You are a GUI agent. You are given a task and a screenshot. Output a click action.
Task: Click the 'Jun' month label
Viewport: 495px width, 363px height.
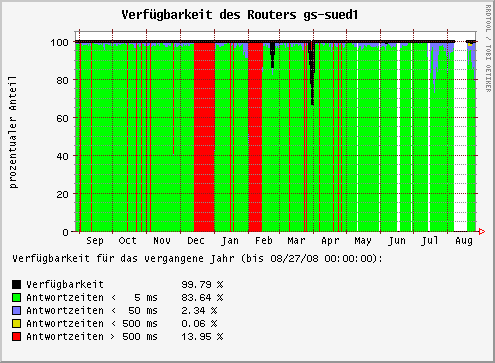[397, 241]
